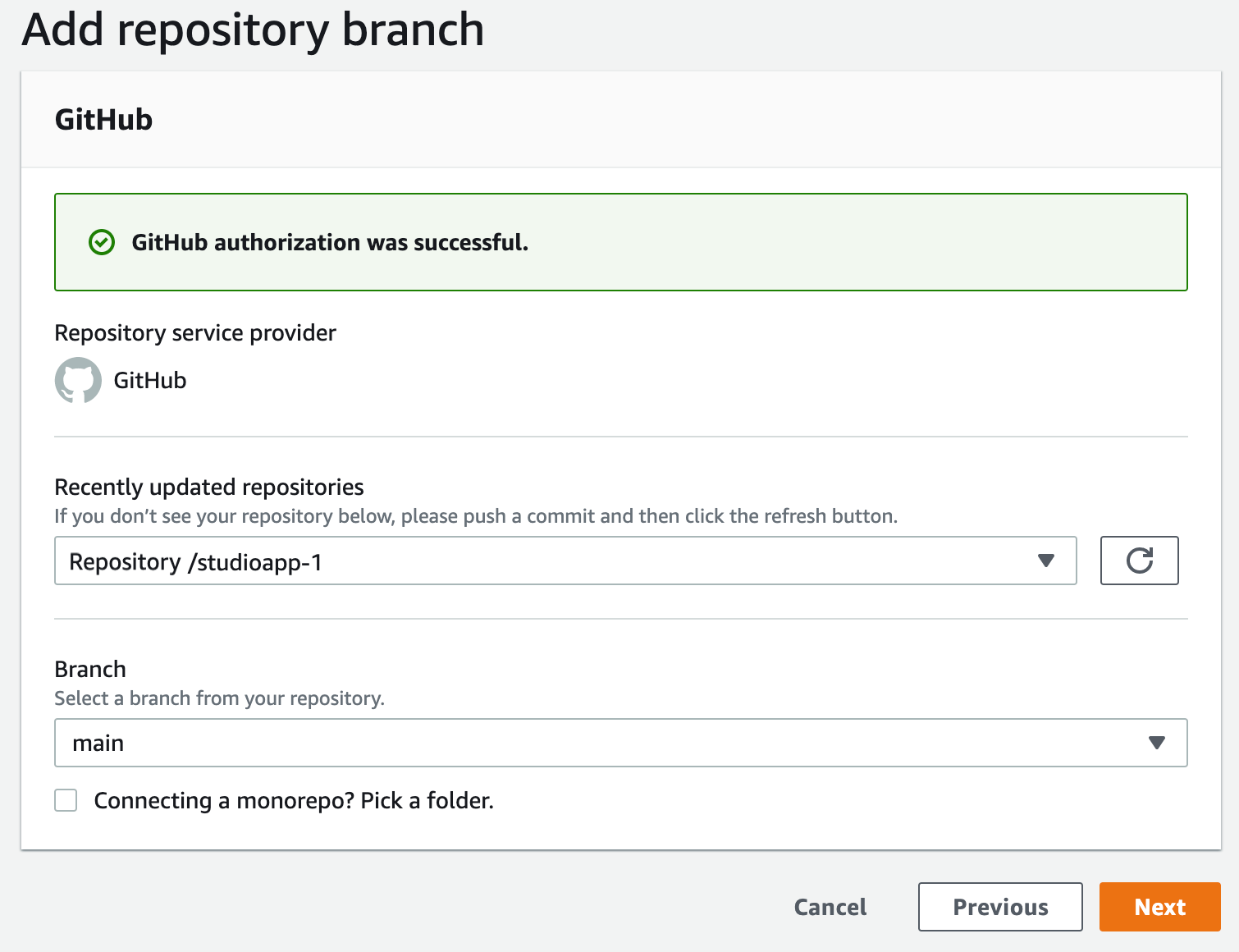Click the GitHub section header title
This screenshot has width=1239, height=952.
pos(103,120)
